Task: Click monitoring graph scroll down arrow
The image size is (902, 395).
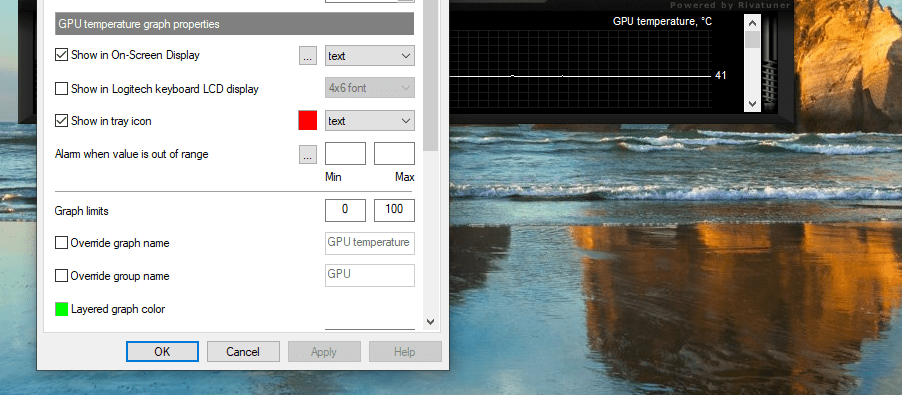Action: pyautogui.click(x=752, y=104)
